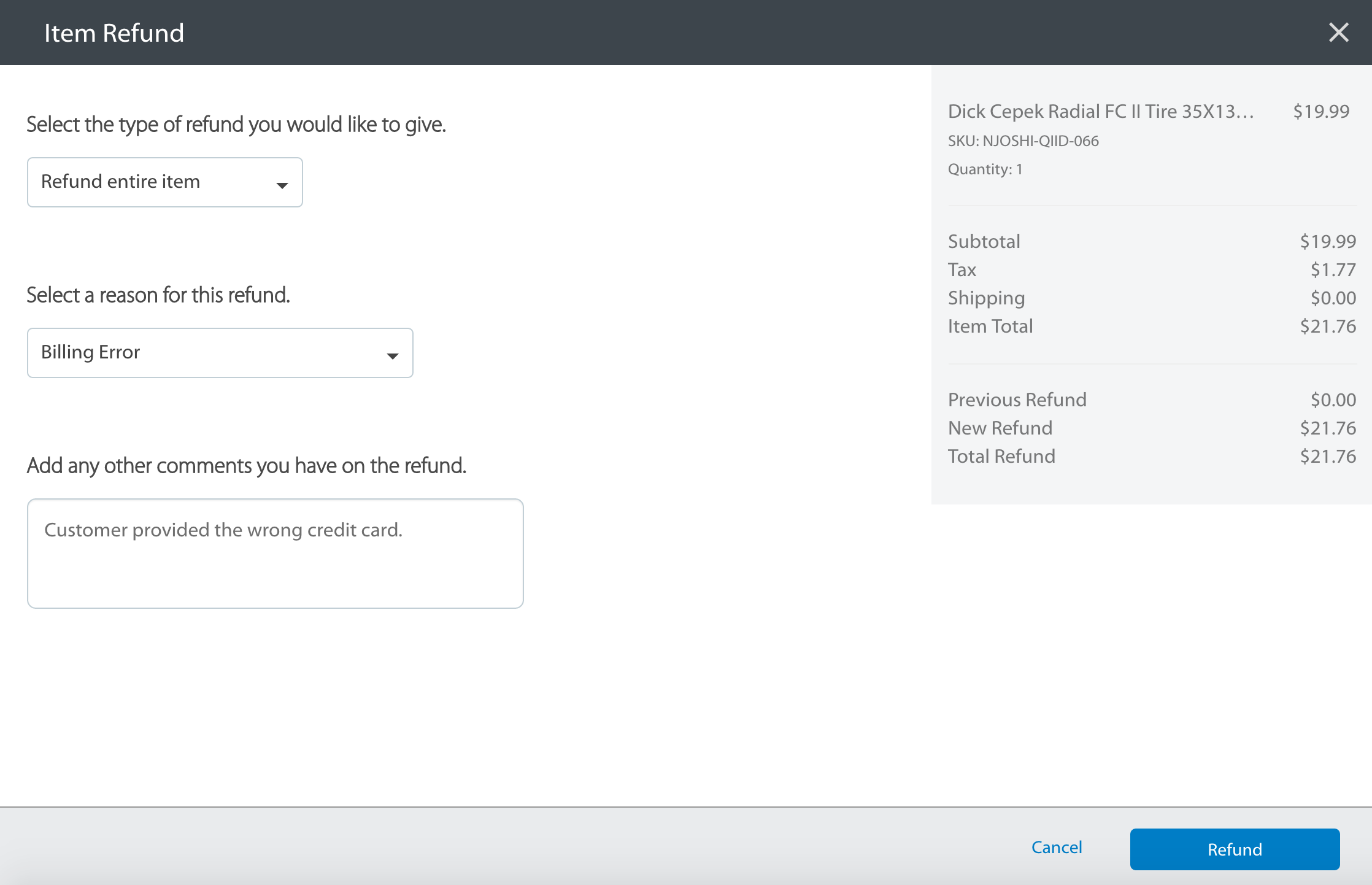Image resolution: width=1372 pixels, height=885 pixels.
Task: Open the refund reason dropdown
Action: [220, 353]
